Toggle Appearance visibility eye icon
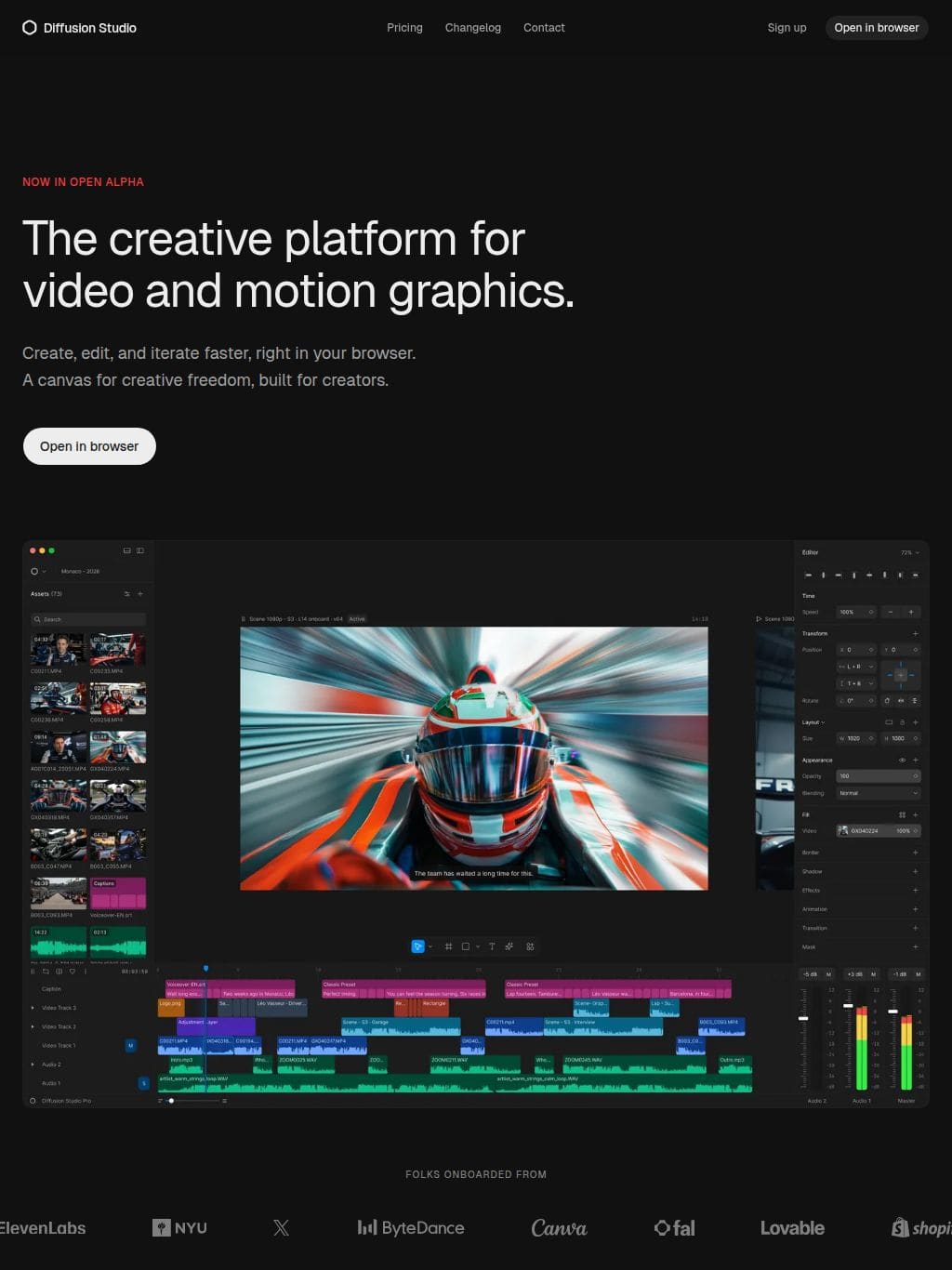The height and width of the screenshot is (1270, 952). [x=902, y=760]
